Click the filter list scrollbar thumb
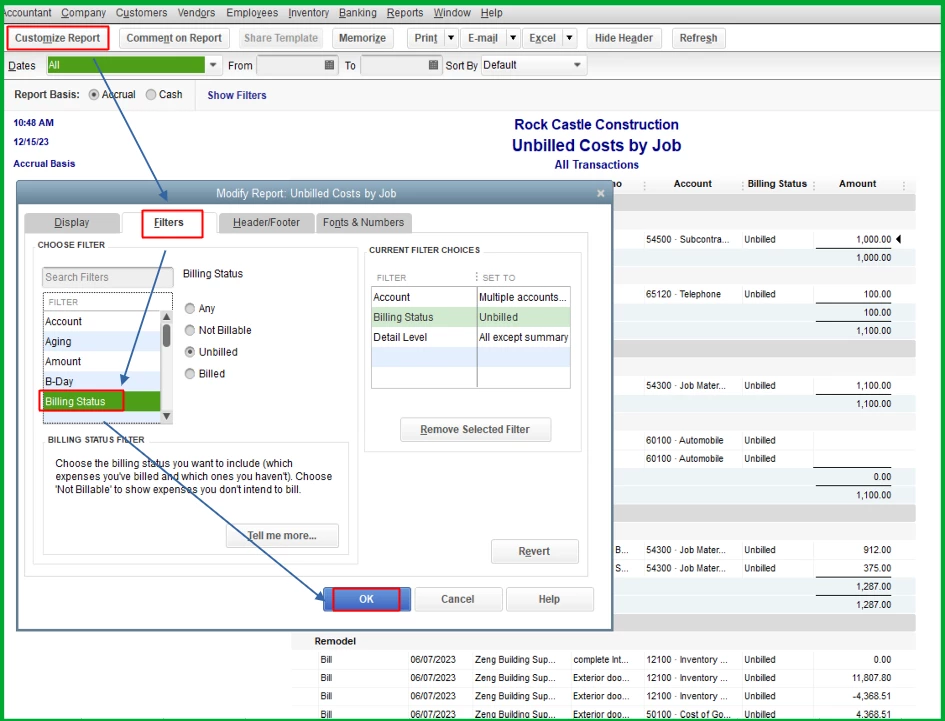The width and height of the screenshot is (945, 721). point(167,336)
